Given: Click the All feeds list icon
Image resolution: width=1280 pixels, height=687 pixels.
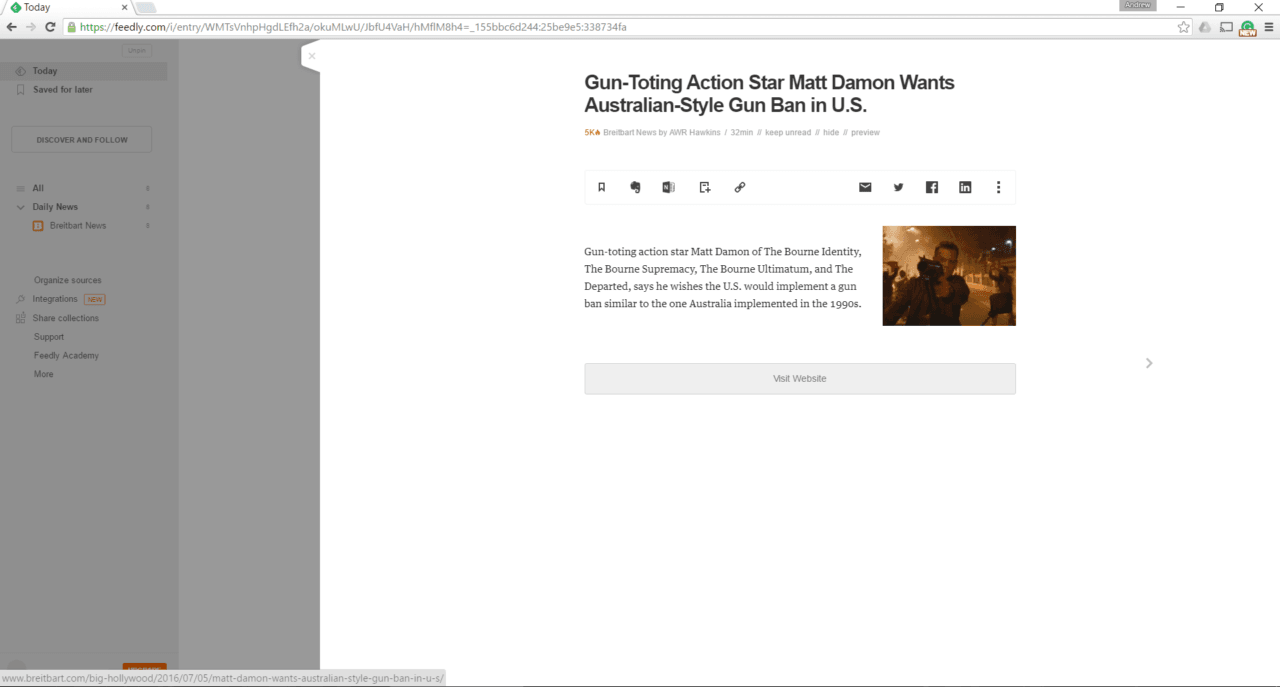Looking at the screenshot, I should tap(21, 188).
